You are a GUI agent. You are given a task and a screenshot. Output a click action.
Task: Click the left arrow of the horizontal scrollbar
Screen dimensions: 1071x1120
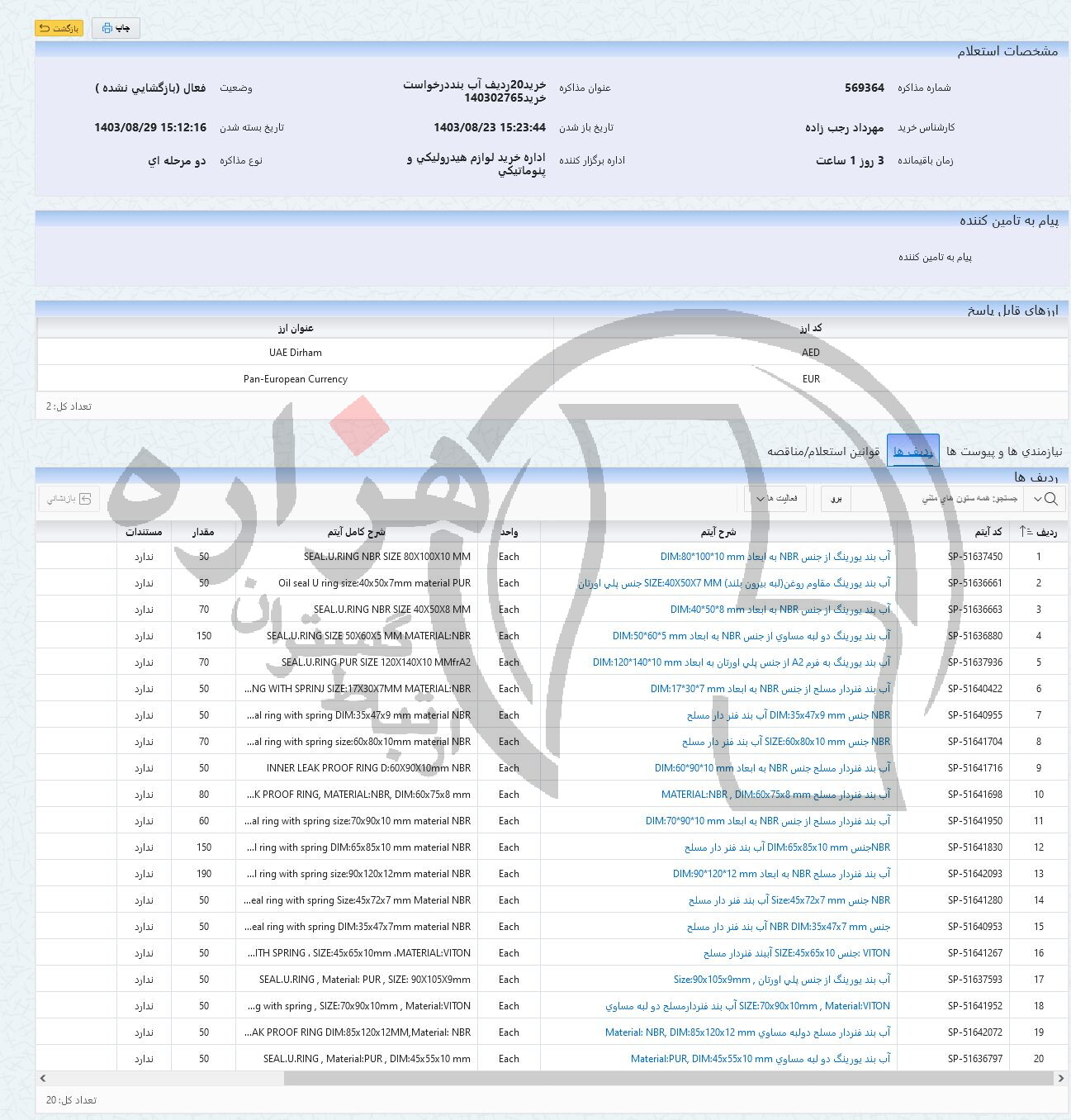pos(43,1079)
